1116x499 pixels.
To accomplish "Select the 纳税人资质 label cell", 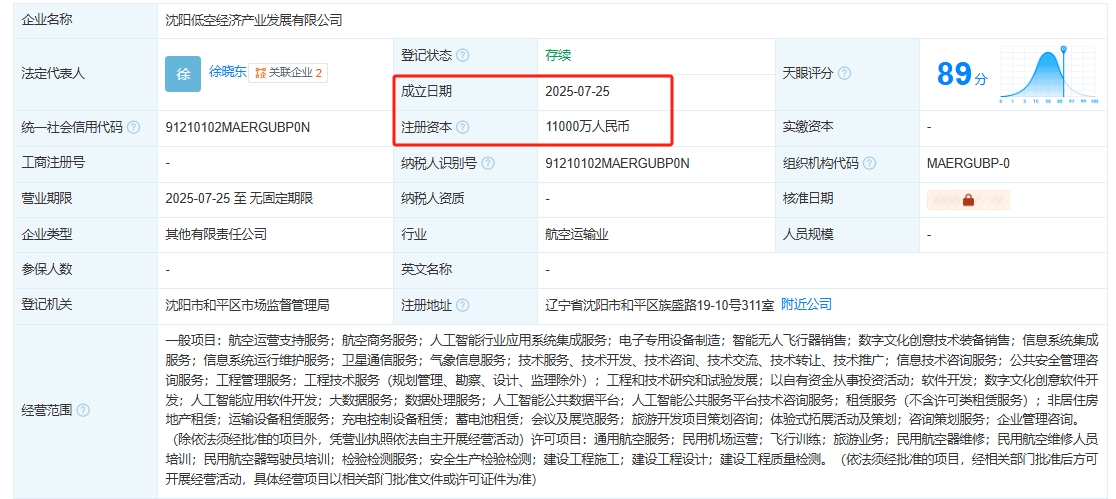I will point(465,199).
